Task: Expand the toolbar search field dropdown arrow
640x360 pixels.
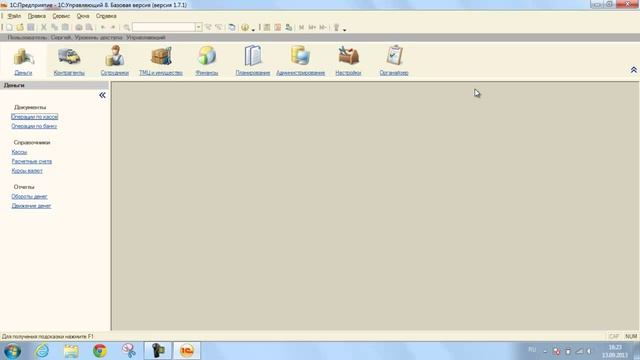Action: coord(198,27)
